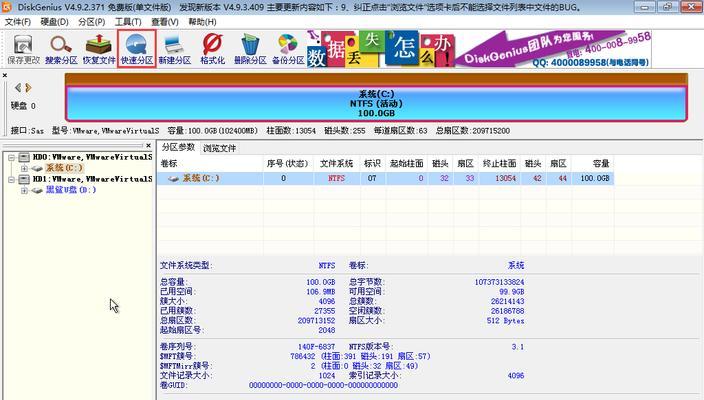Expand the 黑鲨U盘(D:) tree node
Viewport: 704px width, 400px height.
[x=24, y=190]
